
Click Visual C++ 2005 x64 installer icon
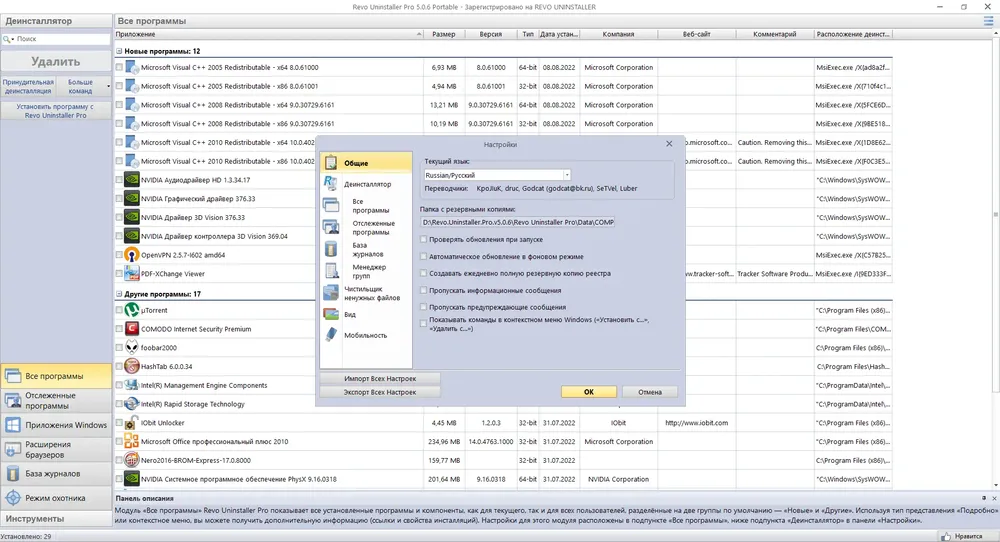[132, 67]
